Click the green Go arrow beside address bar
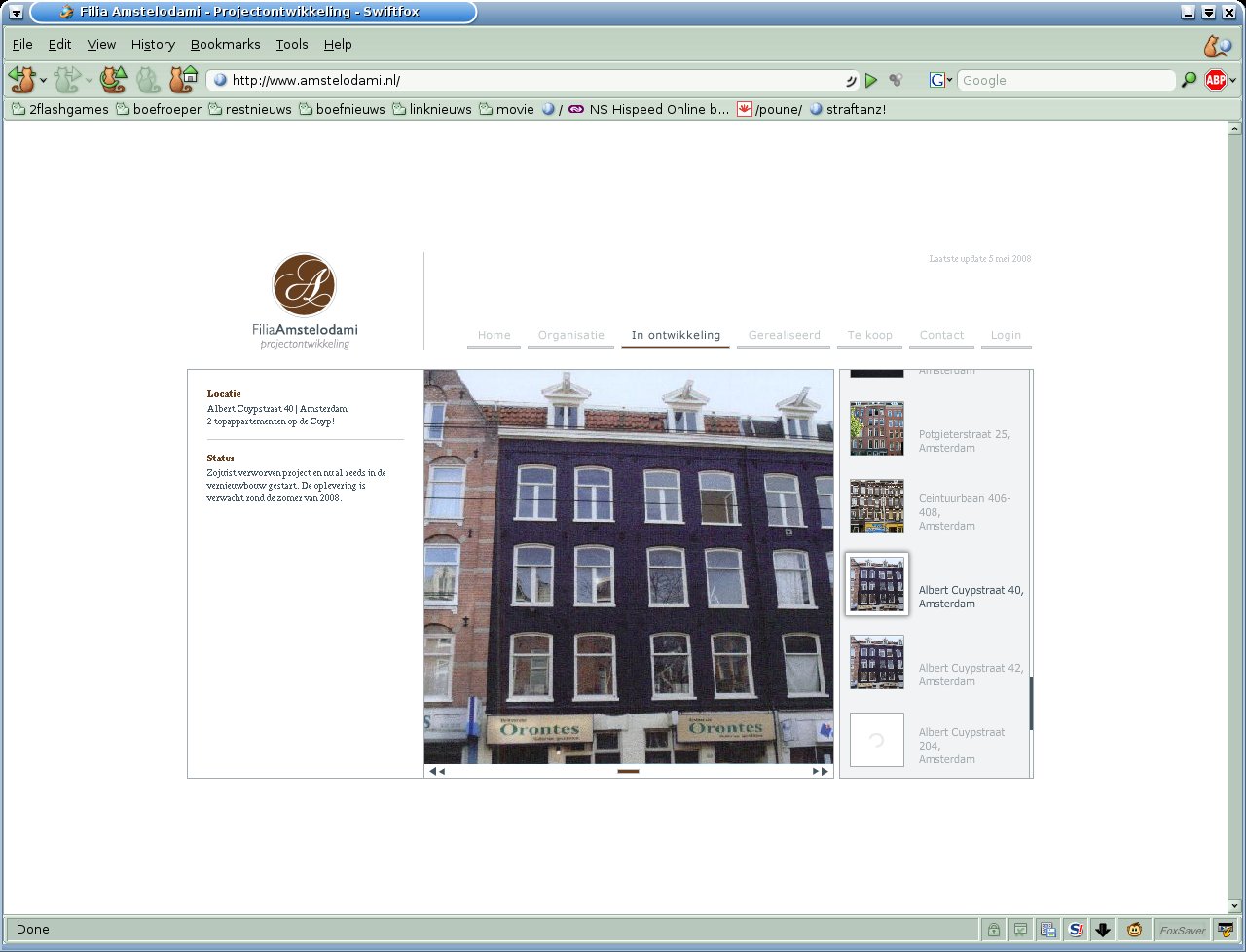 pos(871,81)
